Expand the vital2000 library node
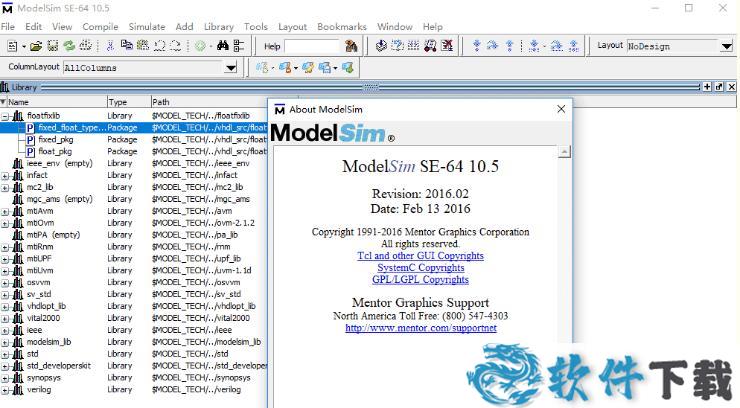The image size is (740, 408). (5, 318)
